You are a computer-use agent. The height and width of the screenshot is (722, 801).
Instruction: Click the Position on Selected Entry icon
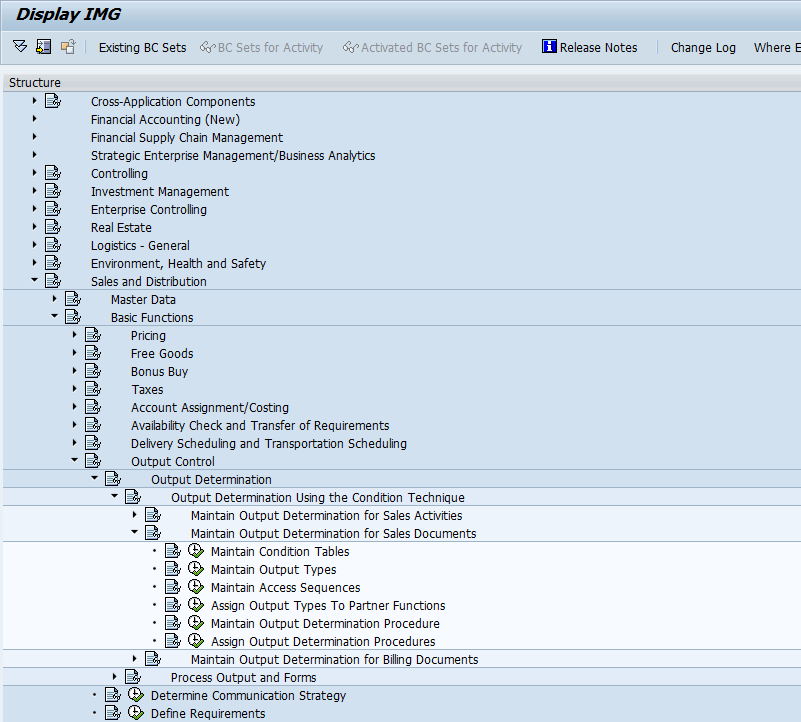43,46
